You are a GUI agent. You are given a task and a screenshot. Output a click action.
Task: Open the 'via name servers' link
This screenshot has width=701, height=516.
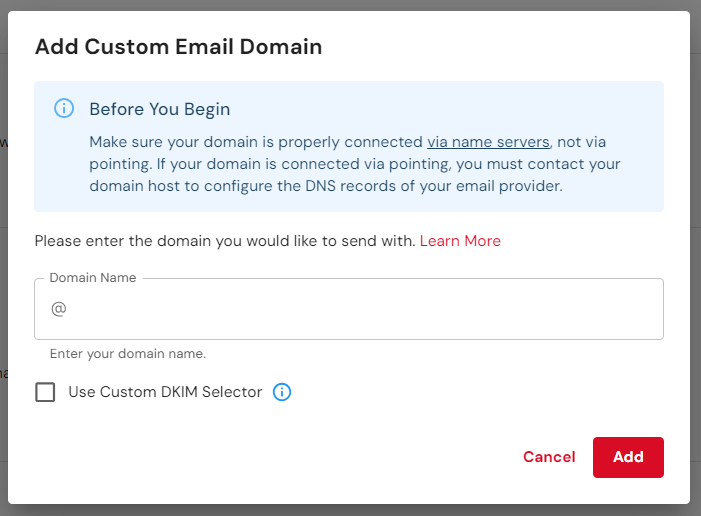(x=488, y=142)
